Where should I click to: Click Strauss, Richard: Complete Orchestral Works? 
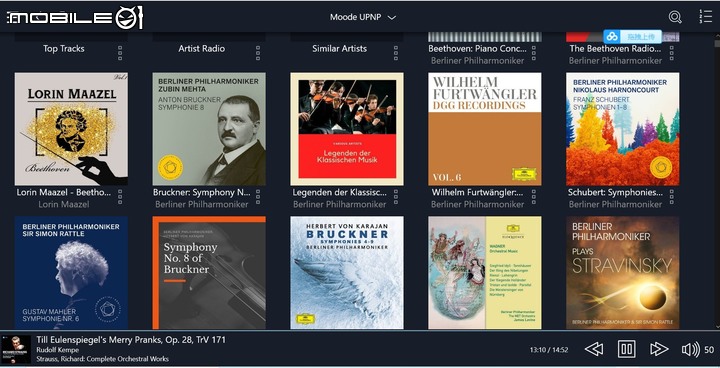pos(102,359)
